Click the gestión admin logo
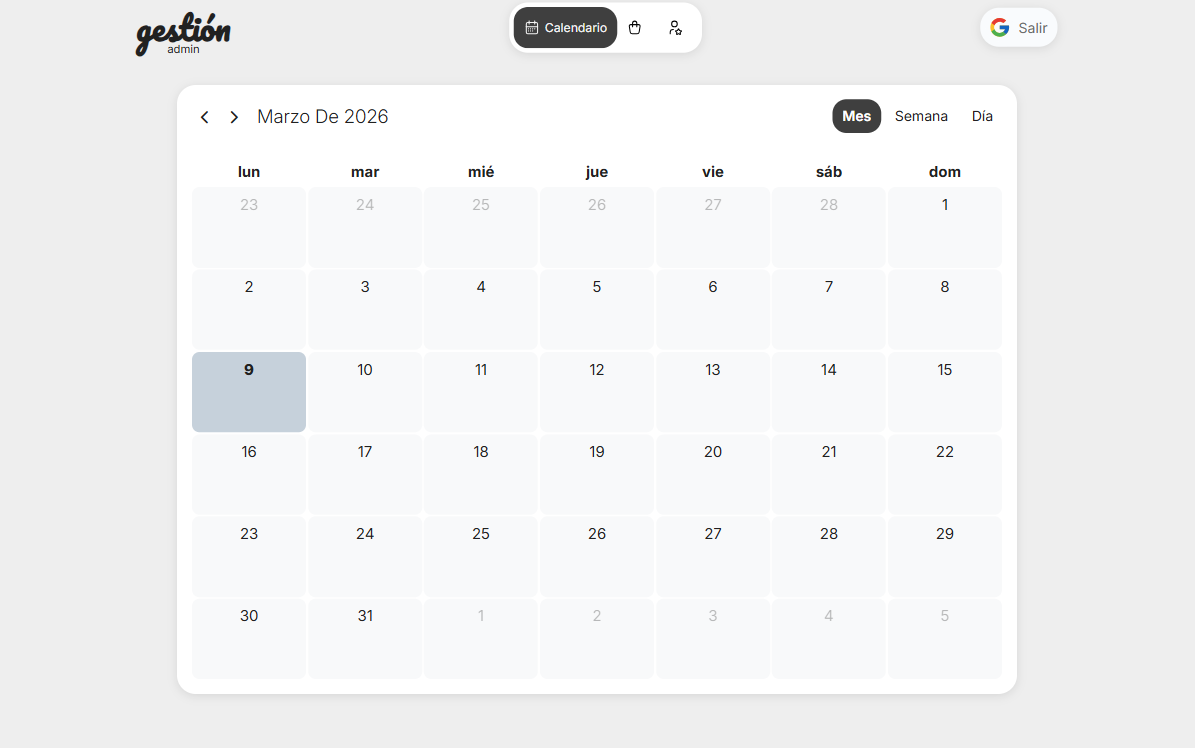The width and height of the screenshot is (1195, 748). (x=183, y=34)
